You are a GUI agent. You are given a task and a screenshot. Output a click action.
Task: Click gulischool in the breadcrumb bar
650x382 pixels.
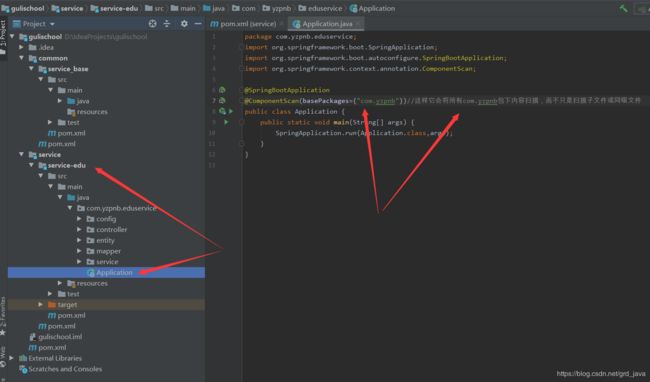[x=23, y=8]
